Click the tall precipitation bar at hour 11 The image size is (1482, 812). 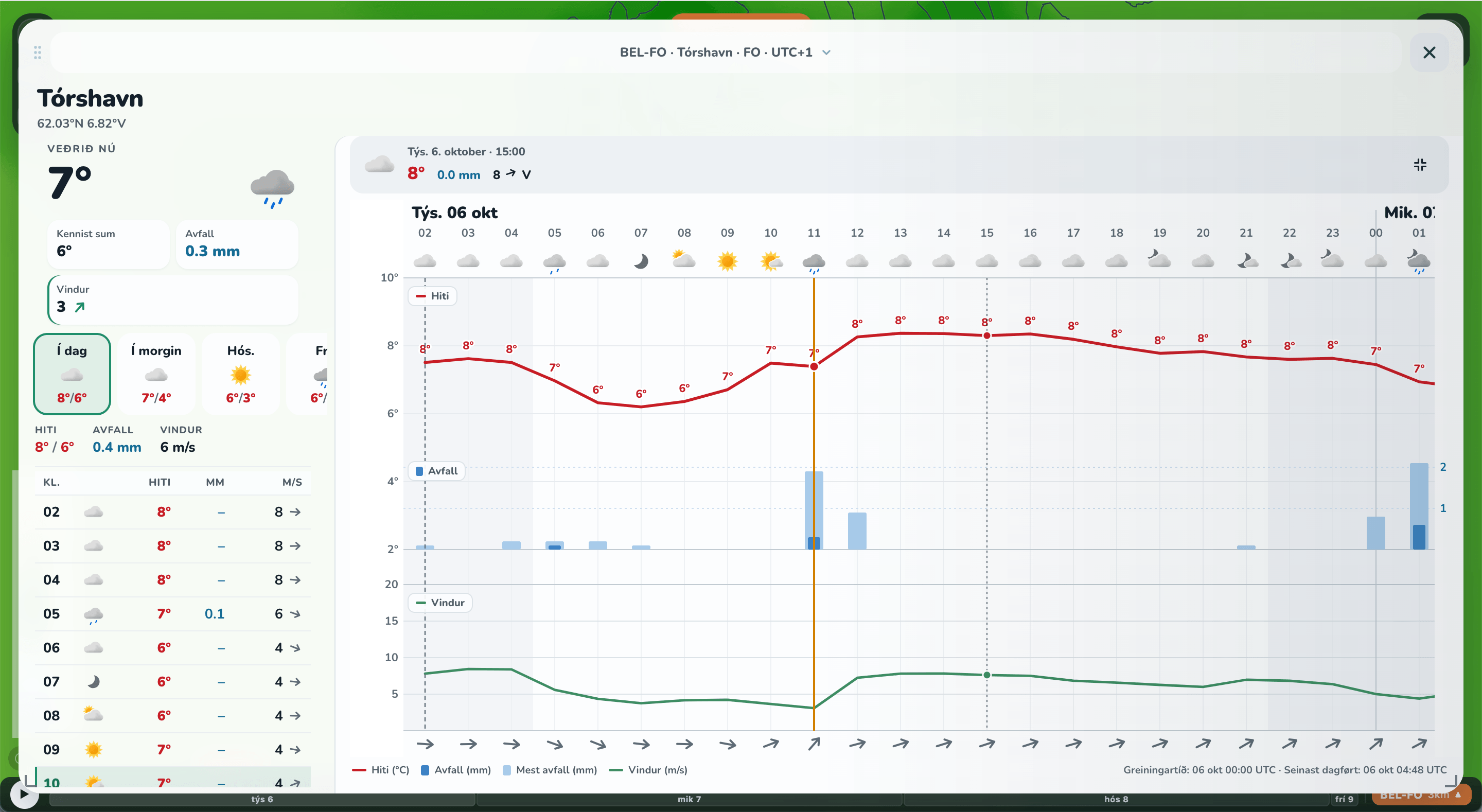[x=814, y=510]
